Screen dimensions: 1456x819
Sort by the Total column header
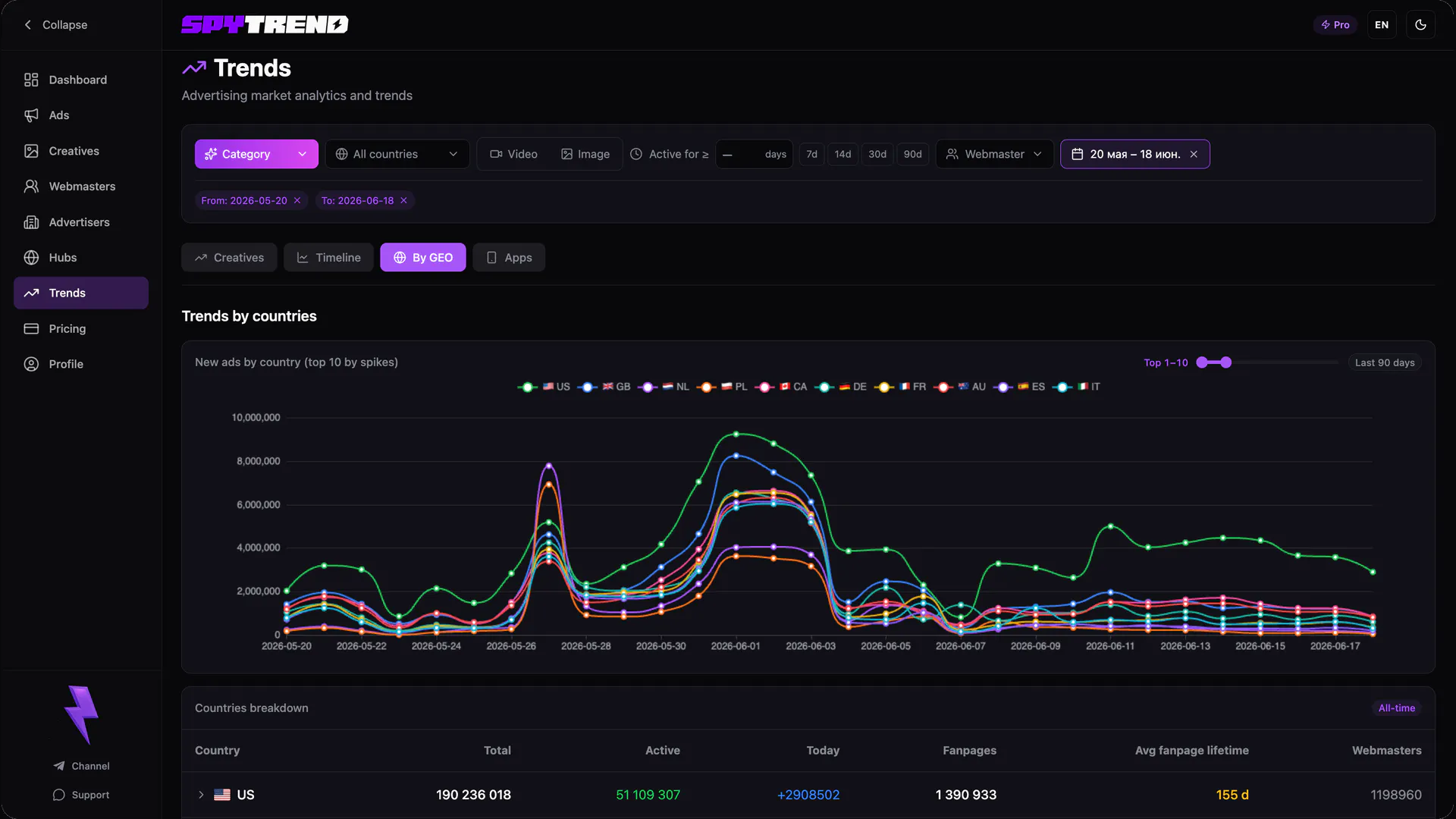tap(497, 751)
